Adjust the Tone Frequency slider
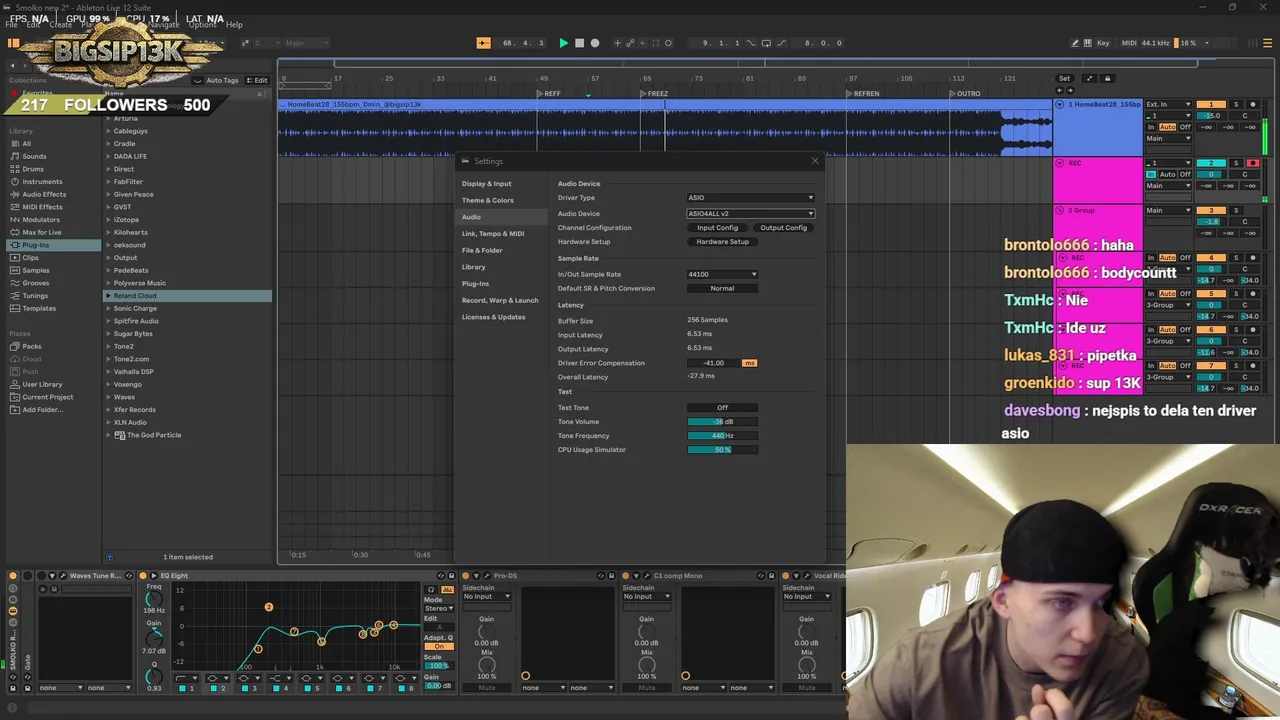 [722, 436]
